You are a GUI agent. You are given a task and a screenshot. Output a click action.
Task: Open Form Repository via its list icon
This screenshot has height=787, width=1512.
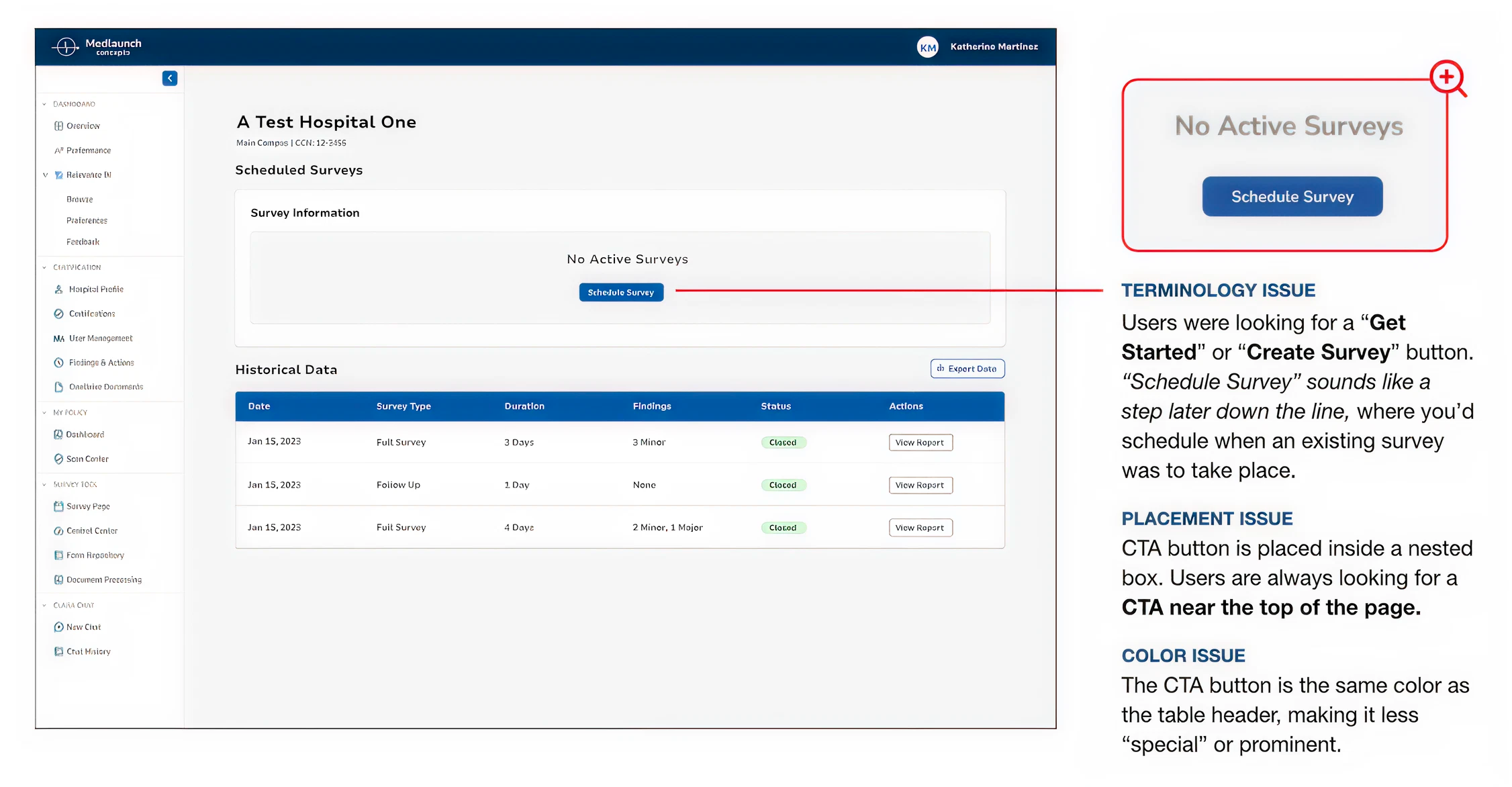pos(58,555)
